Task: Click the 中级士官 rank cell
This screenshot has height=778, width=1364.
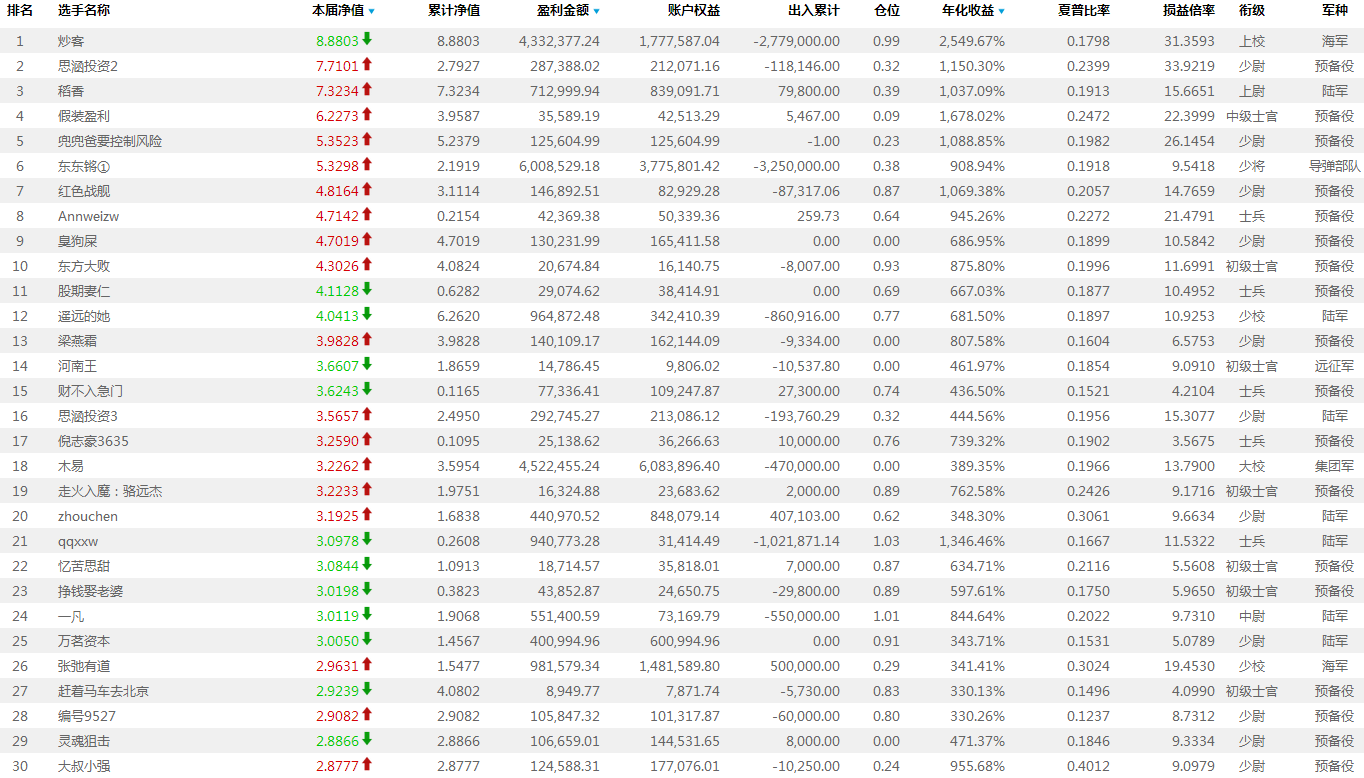Action: (x=1252, y=116)
